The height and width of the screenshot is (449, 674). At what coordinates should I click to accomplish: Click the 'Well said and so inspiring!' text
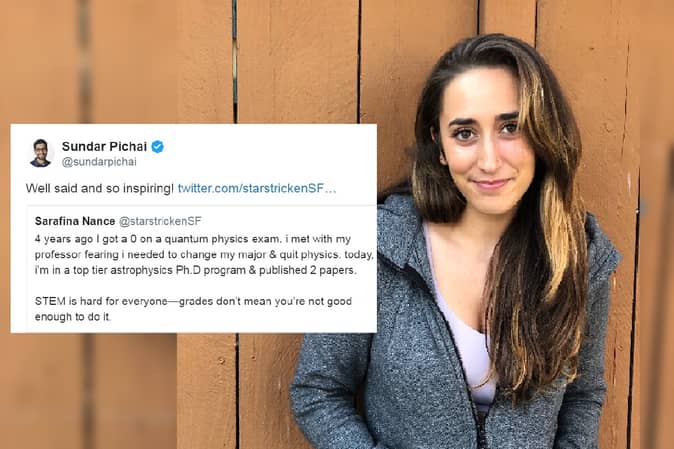point(100,188)
